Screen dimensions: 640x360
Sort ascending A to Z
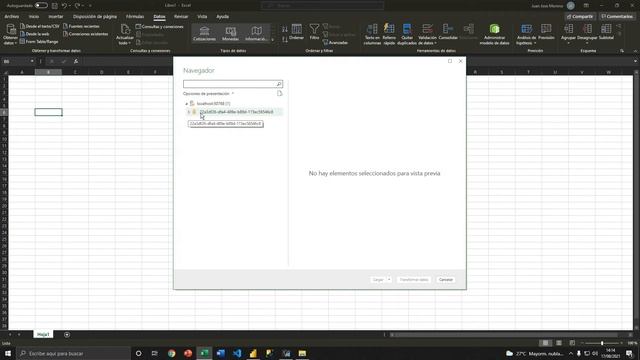[284, 29]
